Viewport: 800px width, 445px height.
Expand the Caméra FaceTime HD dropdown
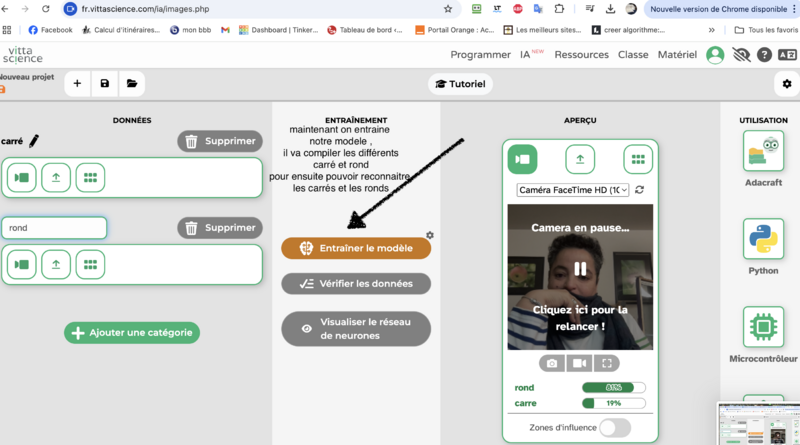point(572,189)
